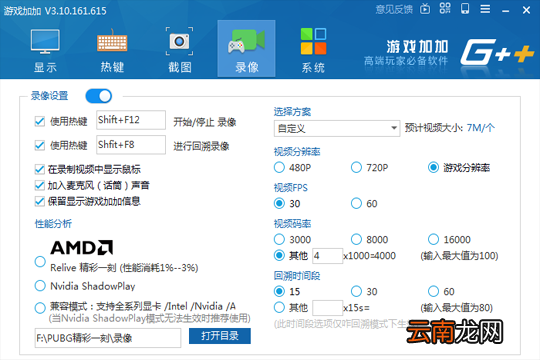This screenshot has height=360, width=540.
Task: Open the 显示 display tab
Action: pyautogui.click(x=45, y=50)
